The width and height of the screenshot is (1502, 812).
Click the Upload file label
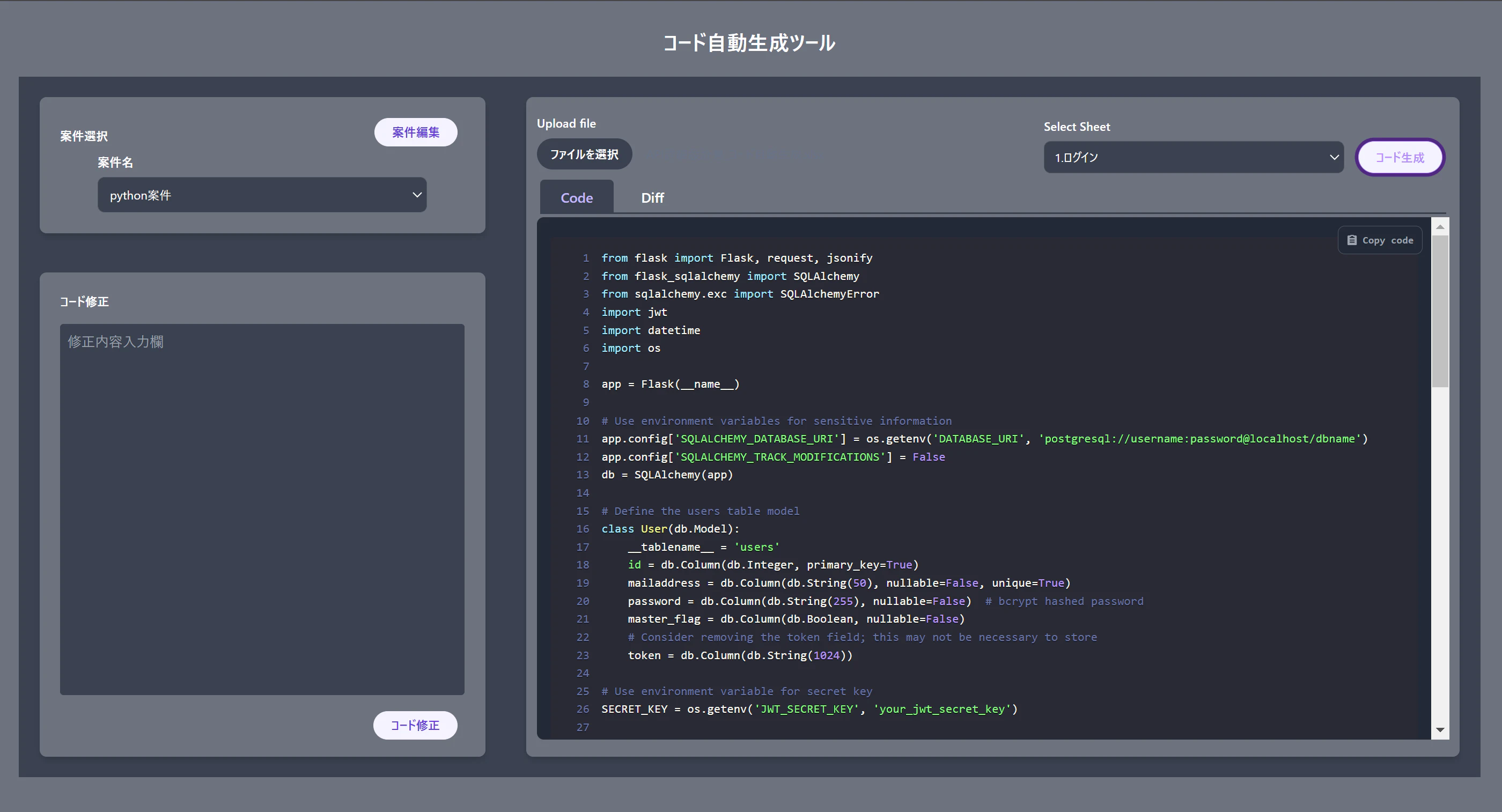pos(566,123)
